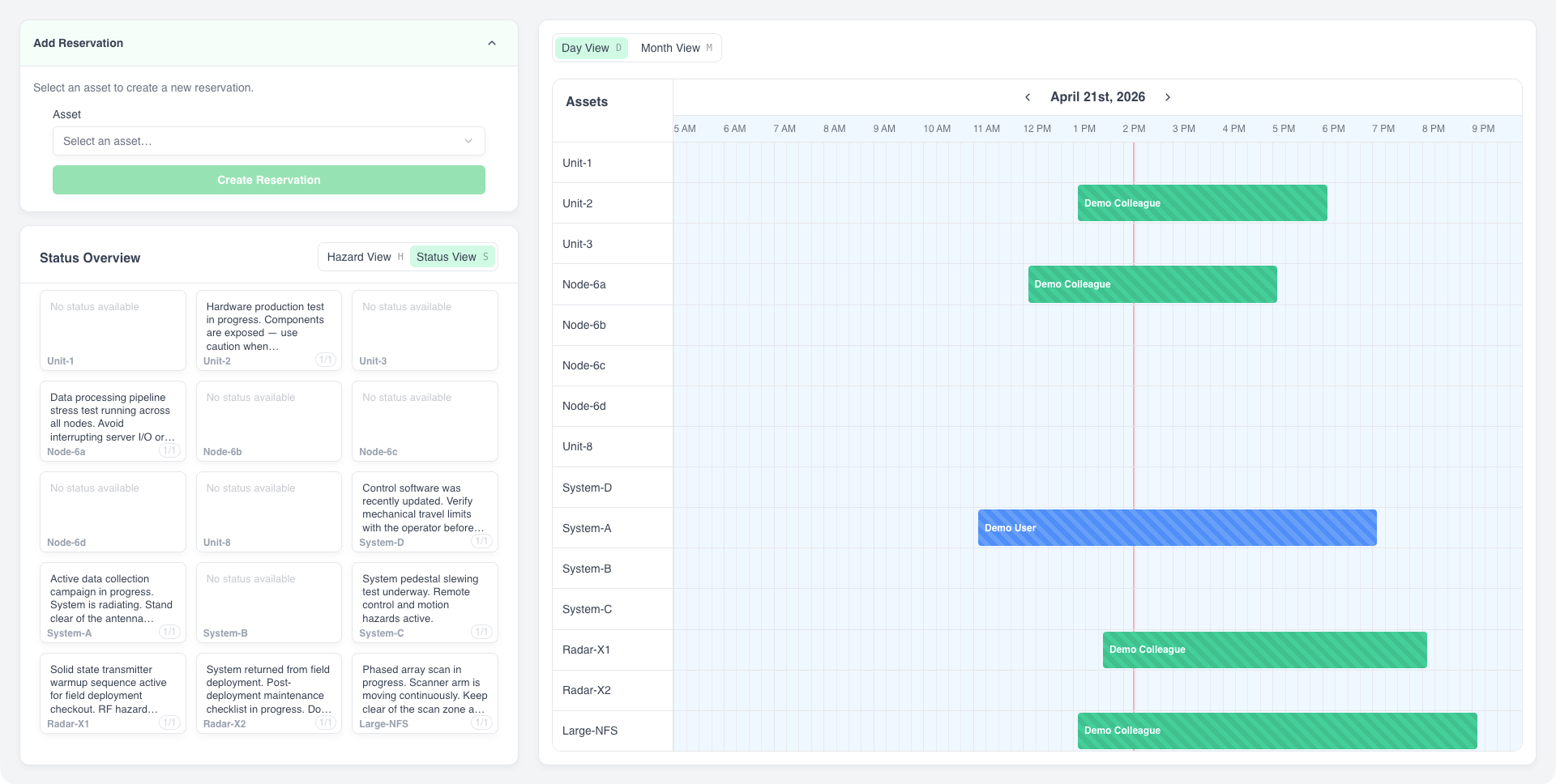The image size is (1556, 784).
Task: Select the Node-6d asset row label
Action: click(584, 406)
